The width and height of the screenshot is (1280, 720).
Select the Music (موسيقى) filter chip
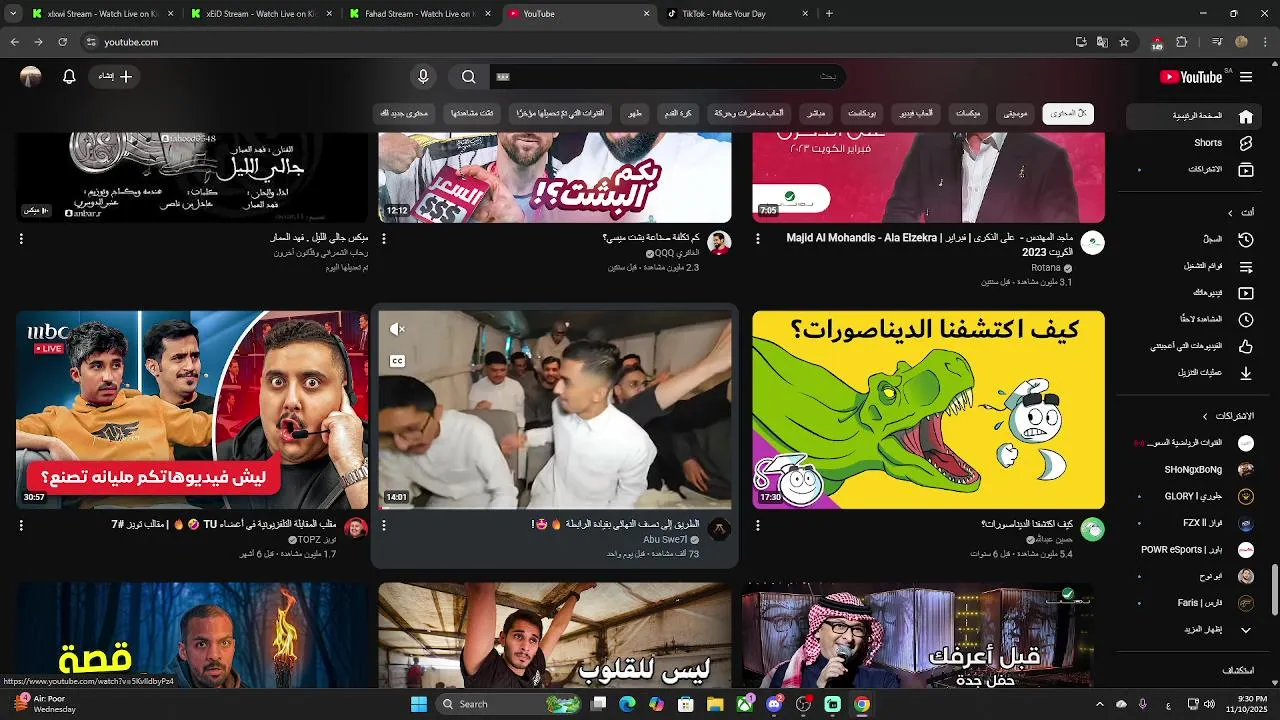pyautogui.click(x=1015, y=113)
